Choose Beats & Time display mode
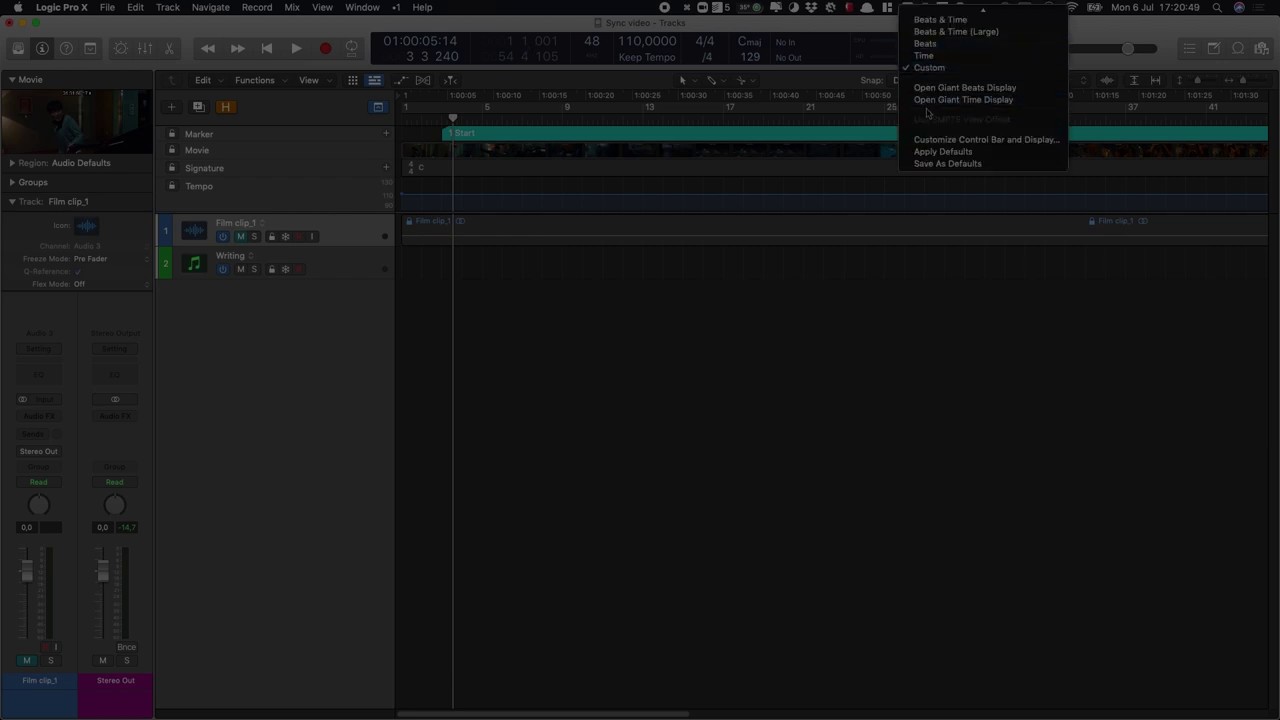Image resolution: width=1280 pixels, height=720 pixels. (940, 20)
